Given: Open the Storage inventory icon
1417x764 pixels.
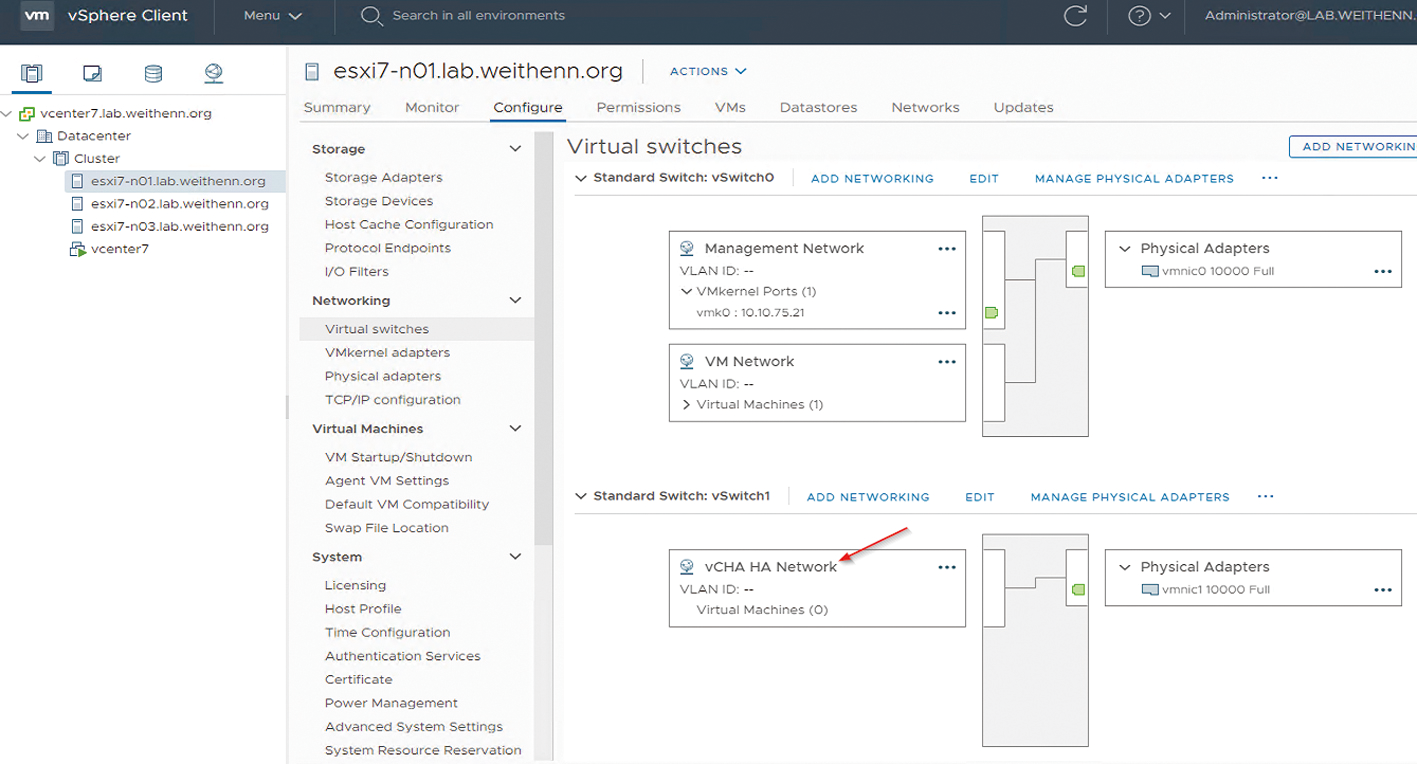Looking at the screenshot, I should click(153, 73).
